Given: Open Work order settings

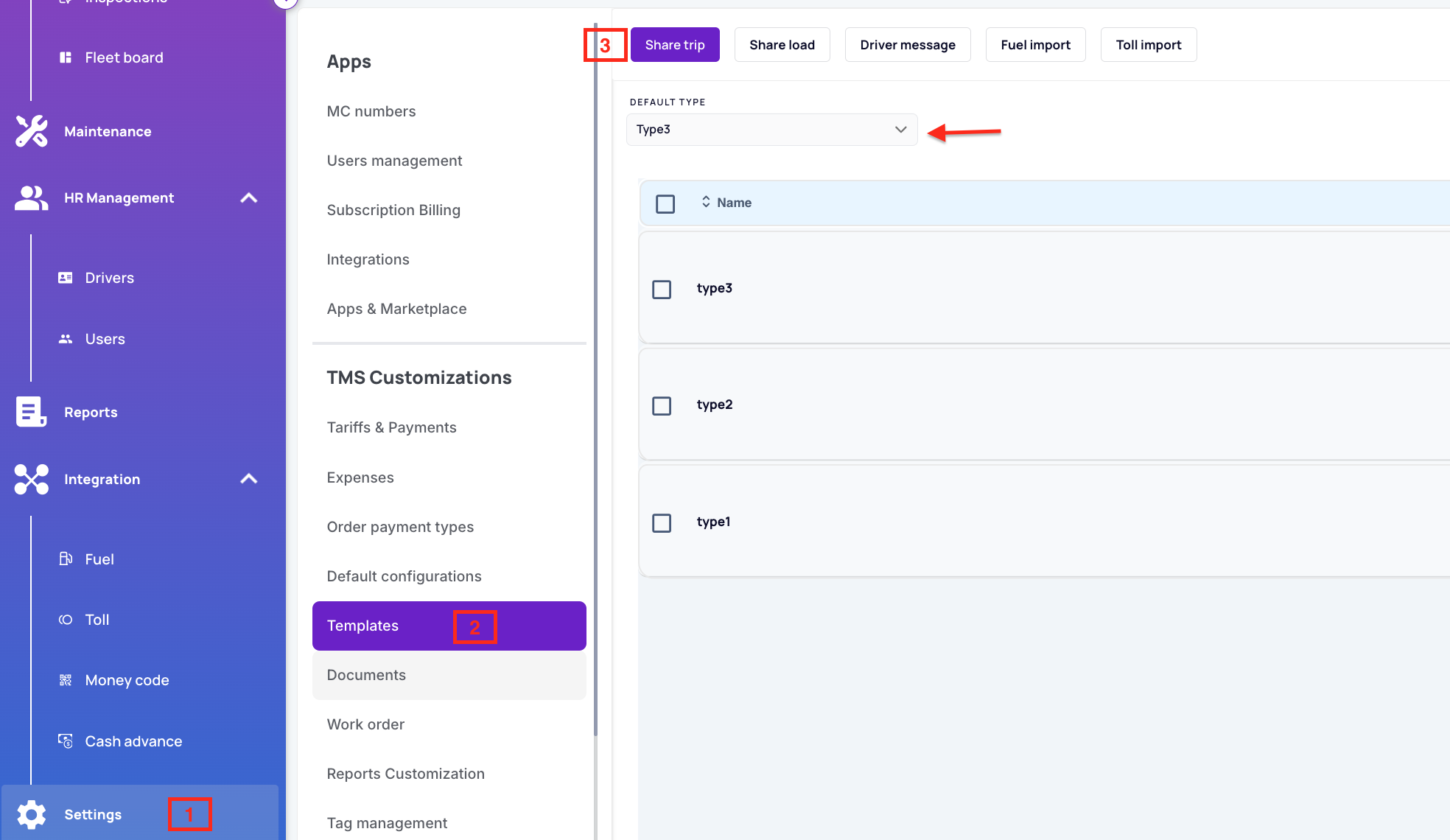Looking at the screenshot, I should tap(365, 724).
